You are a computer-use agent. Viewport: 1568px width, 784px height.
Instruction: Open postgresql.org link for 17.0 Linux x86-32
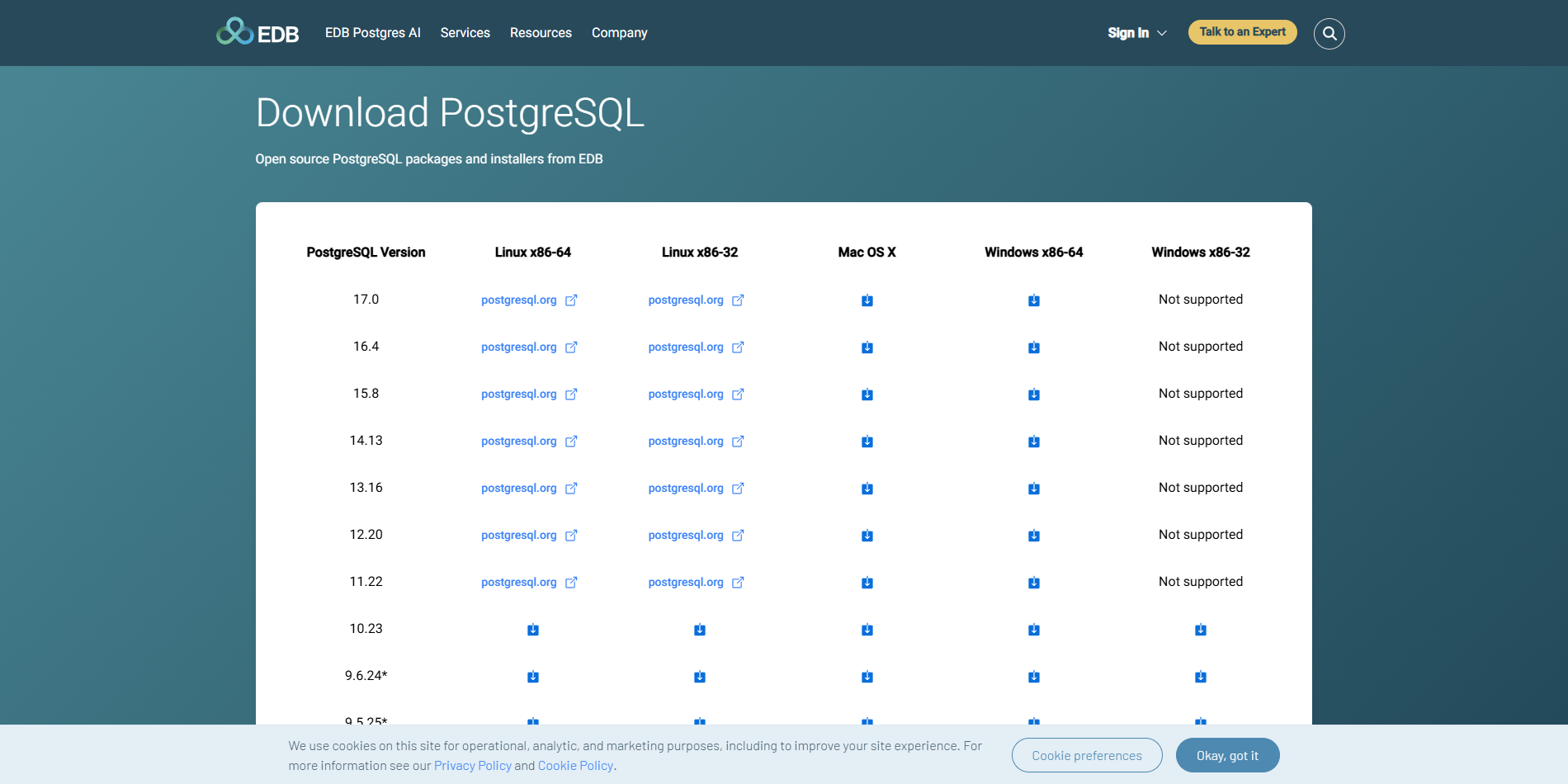(x=696, y=300)
